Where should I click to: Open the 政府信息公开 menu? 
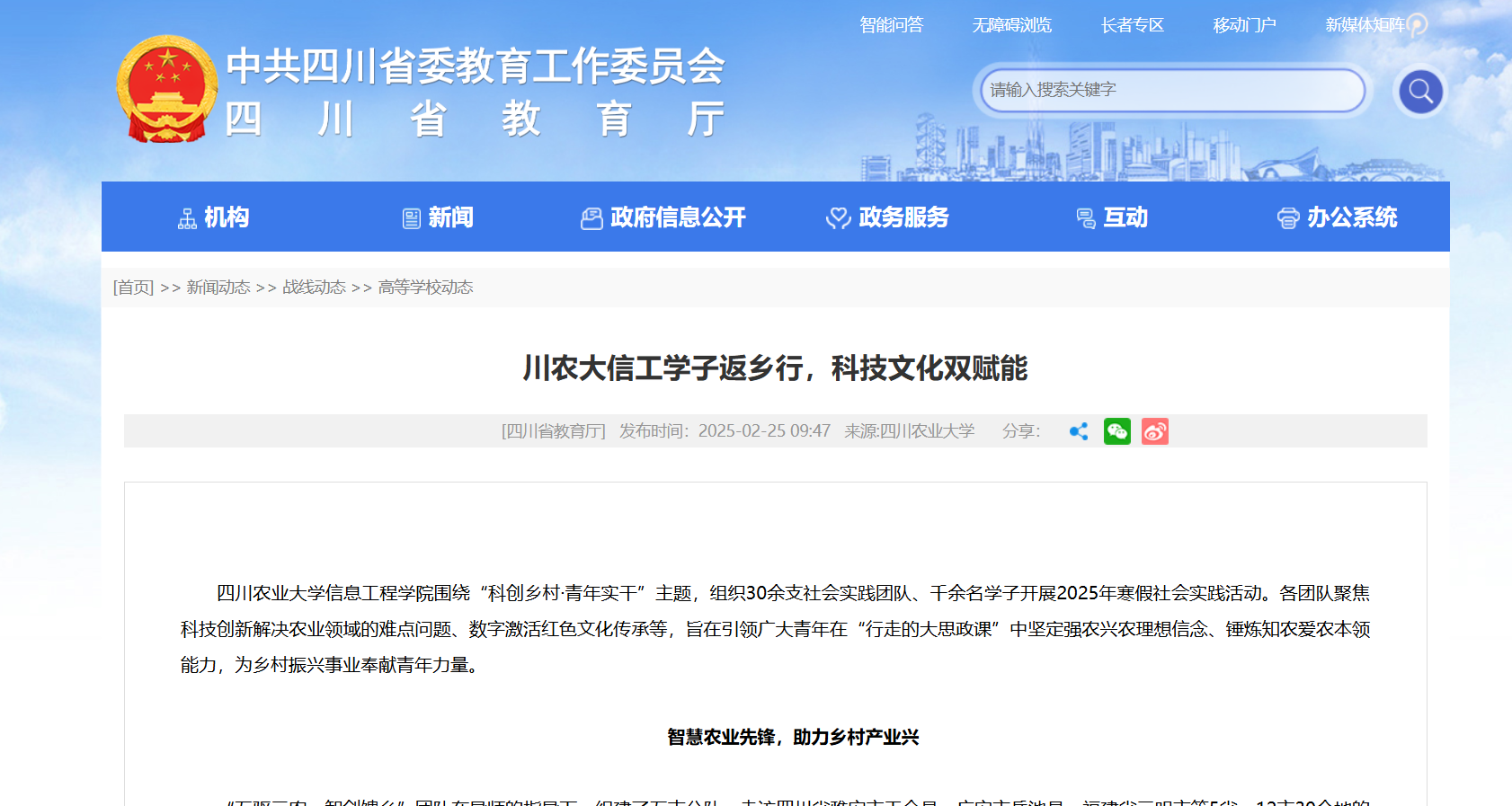point(677,217)
